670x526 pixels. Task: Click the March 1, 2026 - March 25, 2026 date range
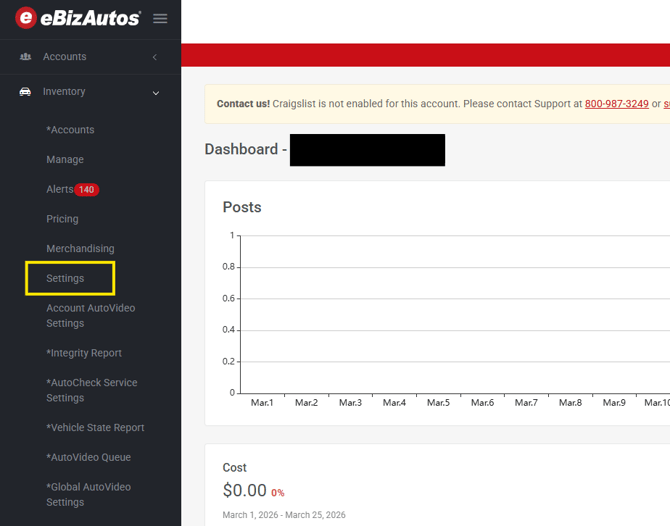pos(284,515)
